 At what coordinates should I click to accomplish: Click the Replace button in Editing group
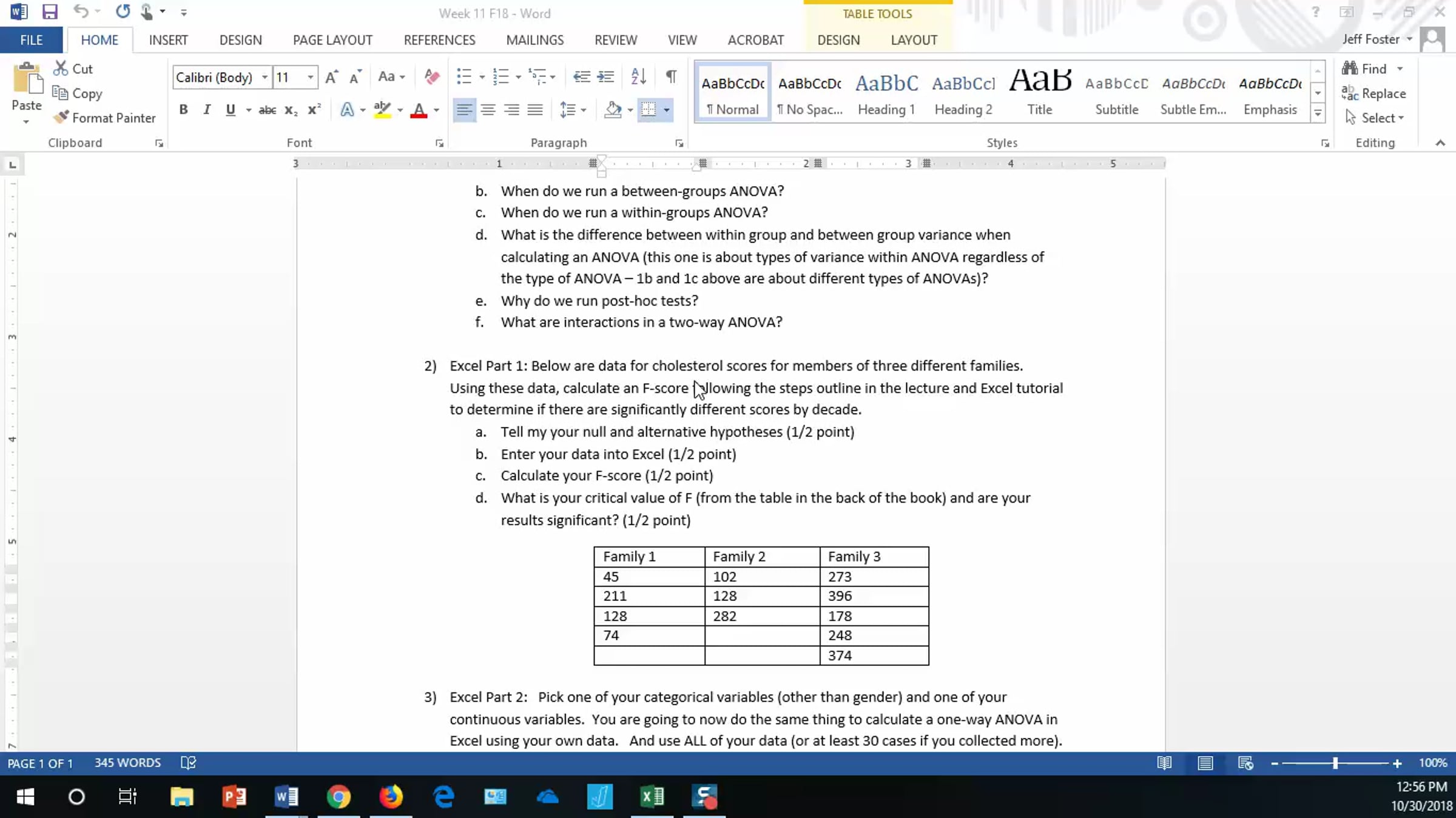point(1373,93)
